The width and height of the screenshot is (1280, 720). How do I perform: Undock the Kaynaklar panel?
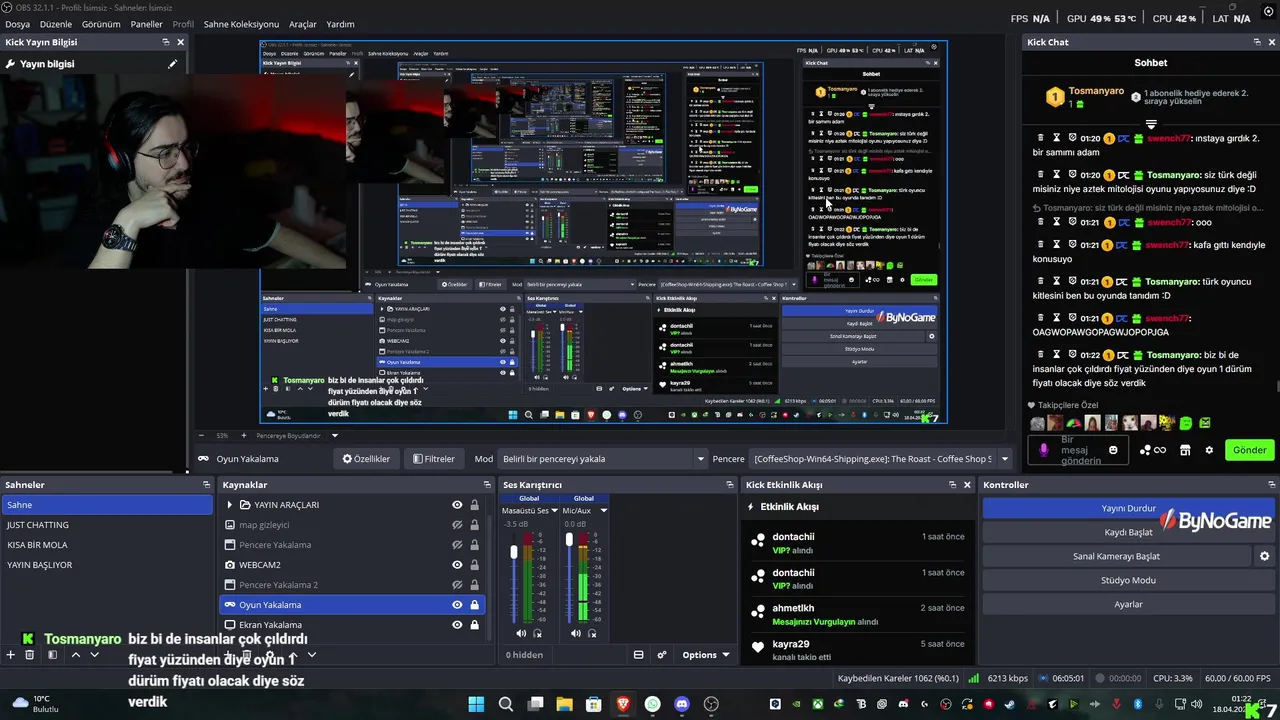point(485,485)
